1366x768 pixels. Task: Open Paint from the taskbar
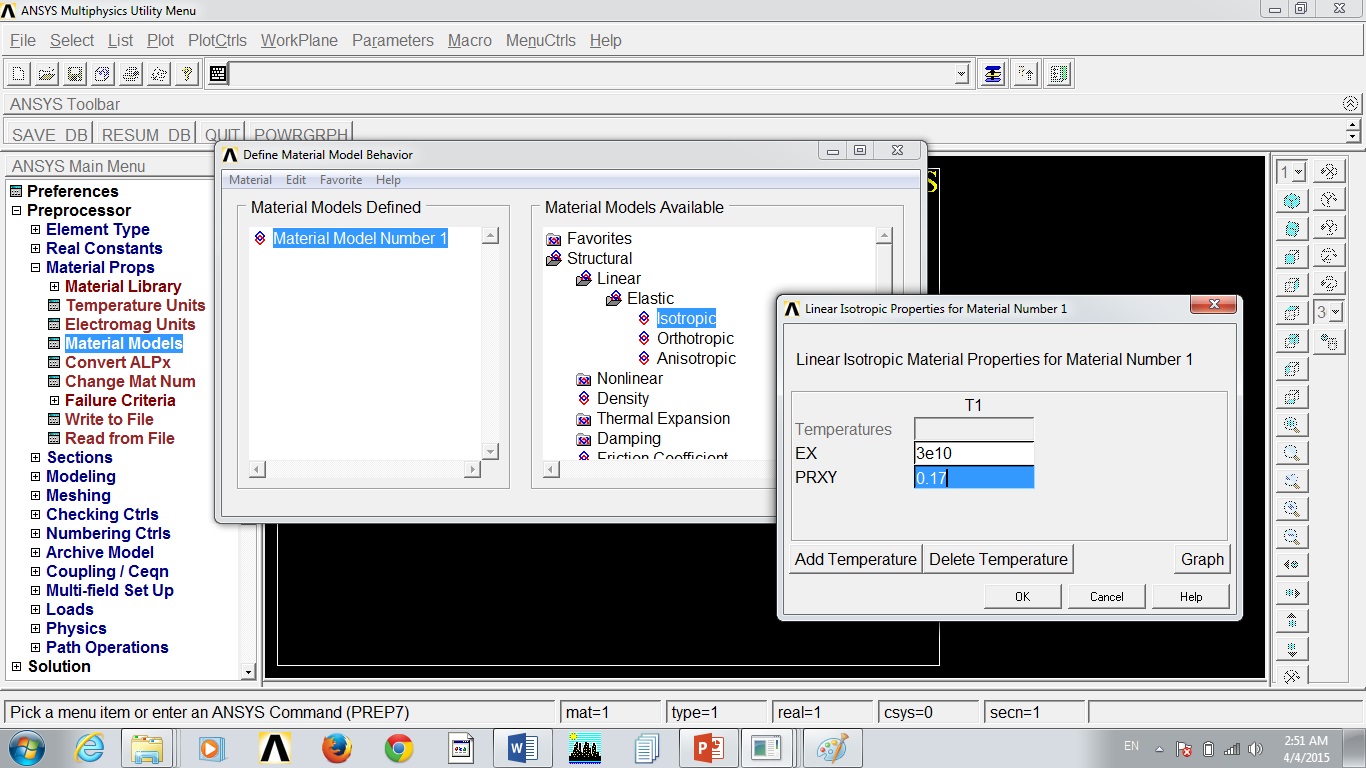pyautogui.click(x=832, y=748)
